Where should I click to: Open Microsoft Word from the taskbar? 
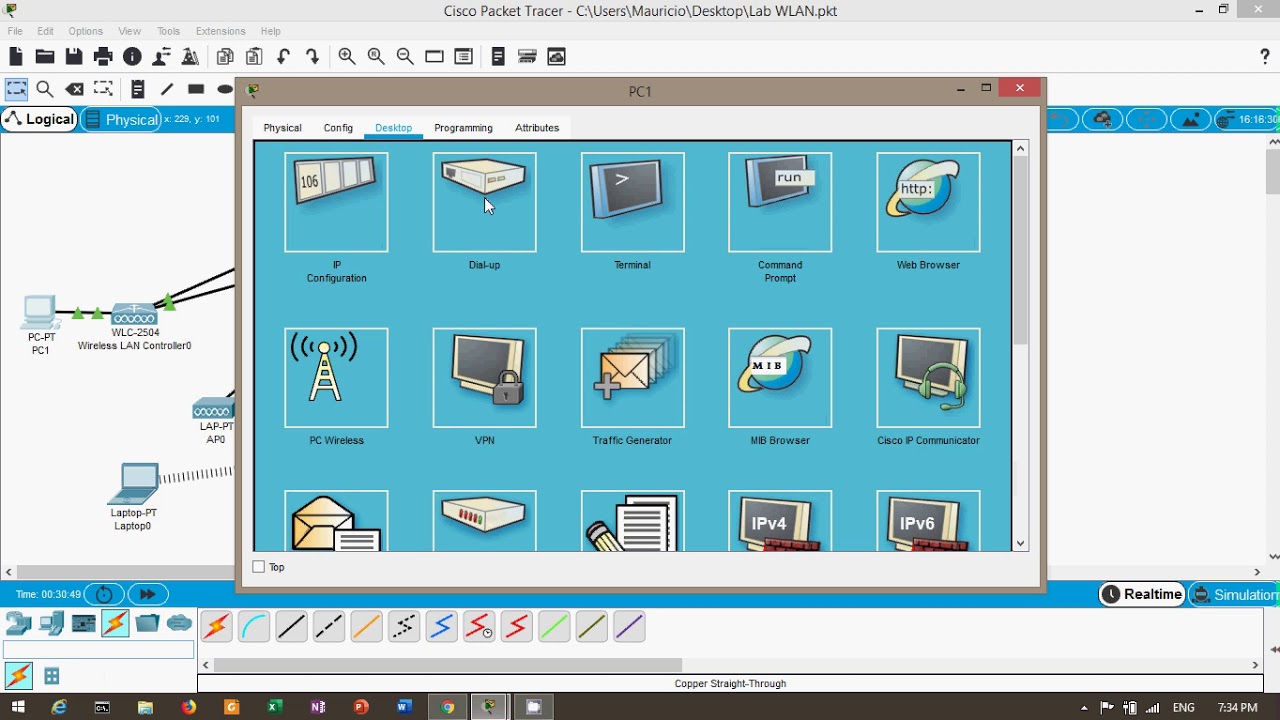[404, 707]
